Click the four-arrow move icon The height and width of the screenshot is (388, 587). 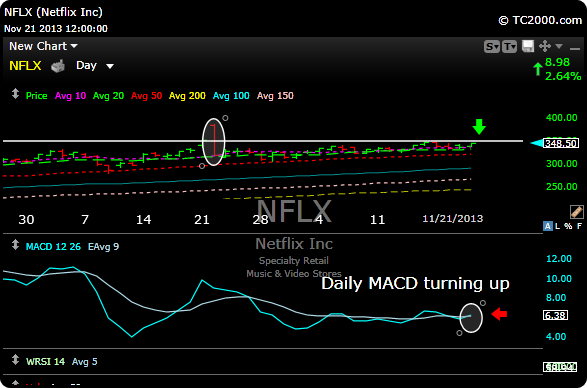tap(545, 46)
